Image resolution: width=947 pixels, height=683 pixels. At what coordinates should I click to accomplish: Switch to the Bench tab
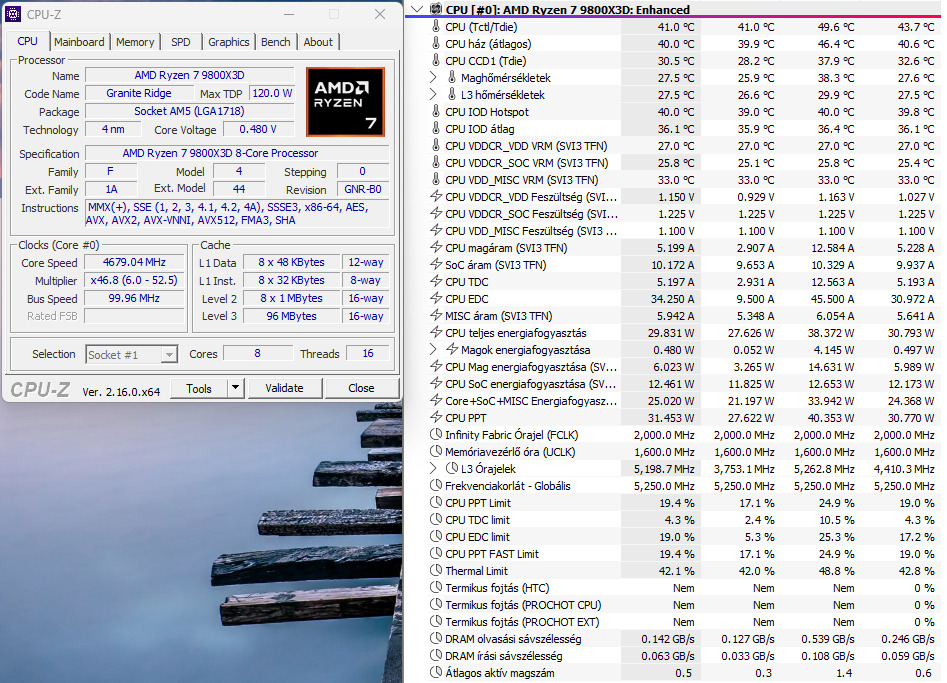[x=275, y=42]
